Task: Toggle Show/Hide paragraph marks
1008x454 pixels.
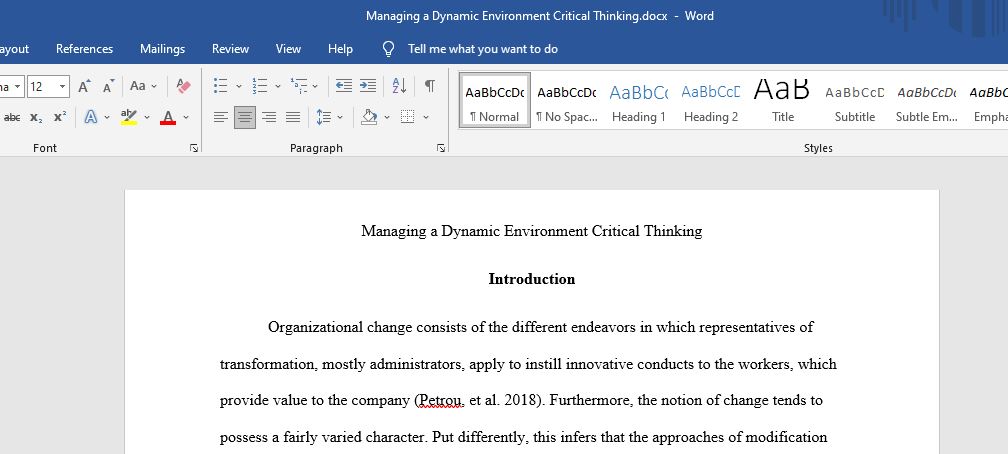Action: click(429, 86)
